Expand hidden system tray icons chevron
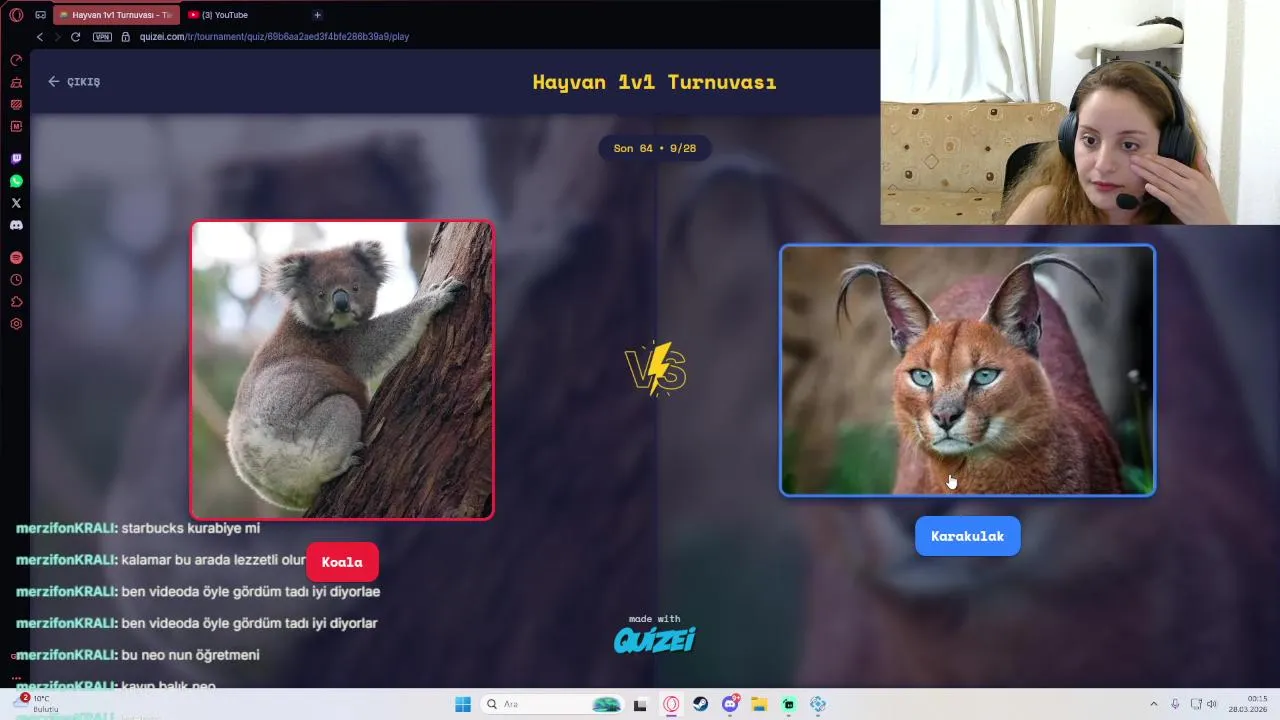 [x=1153, y=704]
